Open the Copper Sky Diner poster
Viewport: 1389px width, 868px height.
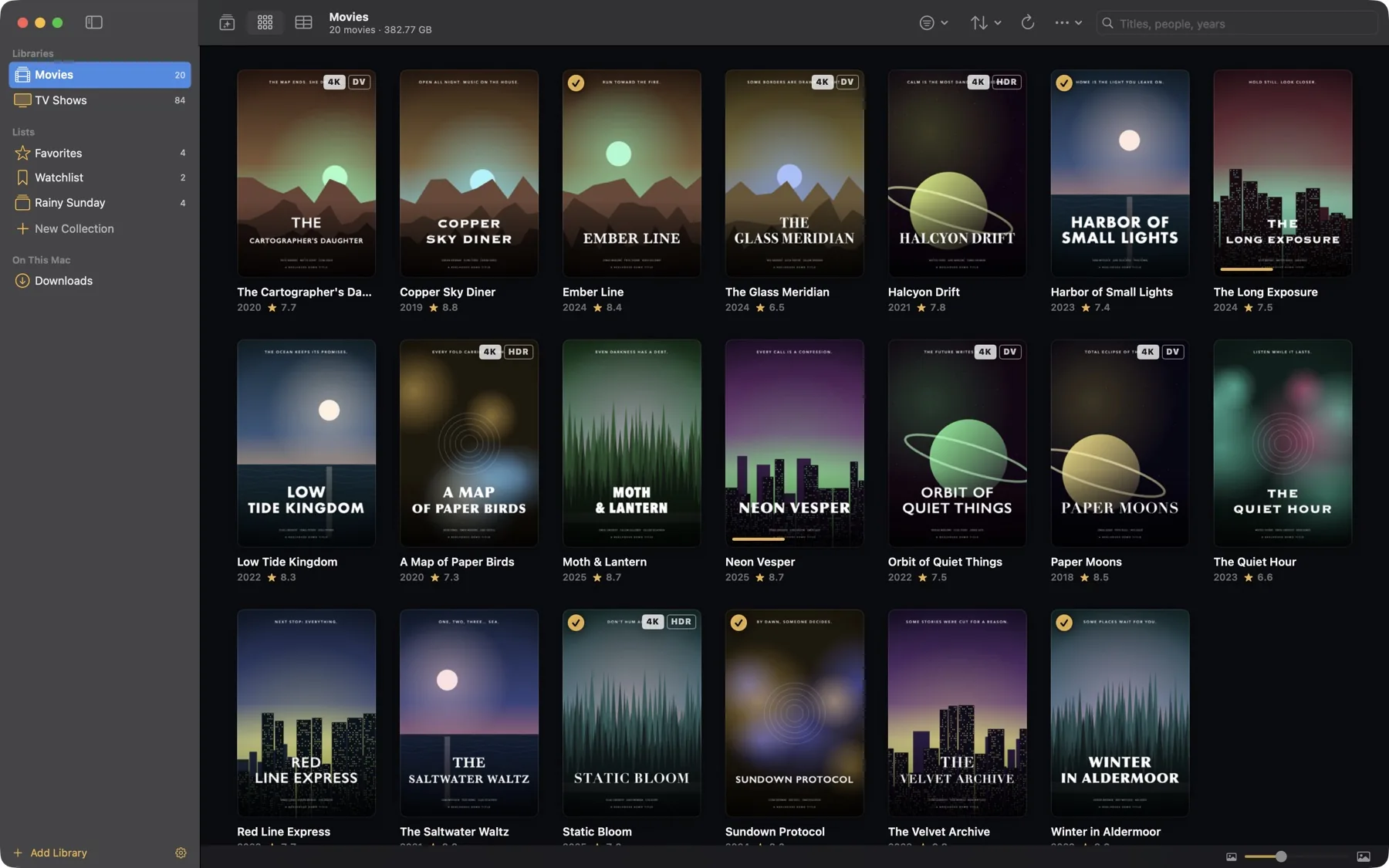(469, 174)
